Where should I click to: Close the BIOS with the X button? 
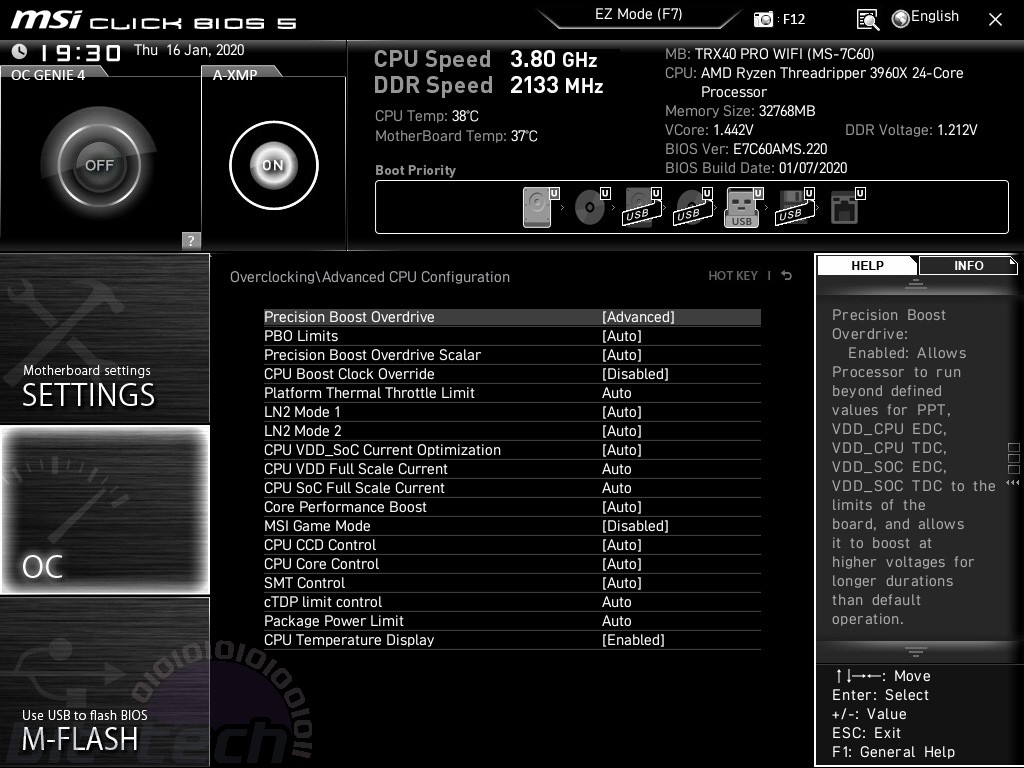(x=995, y=20)
